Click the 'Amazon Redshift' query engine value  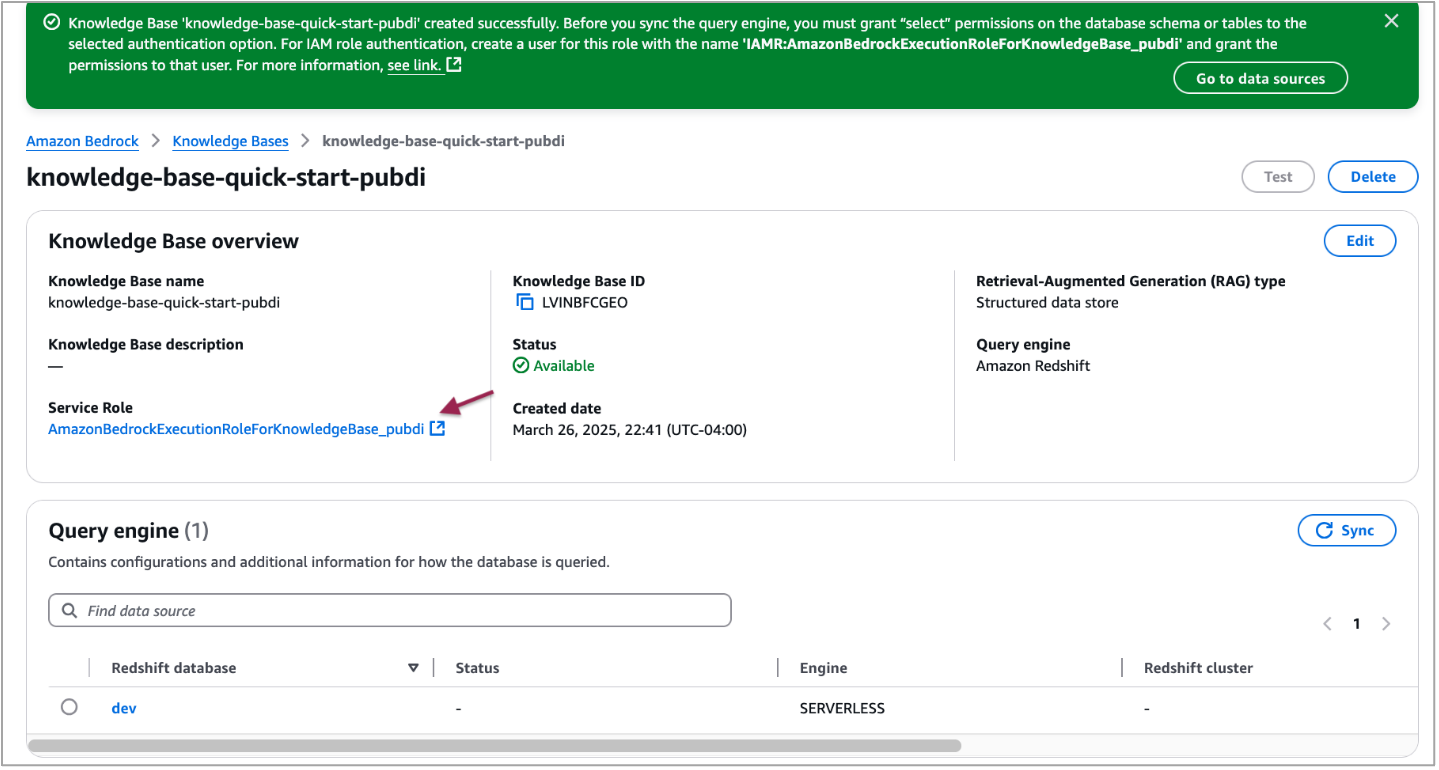click(x=1033, y=366)
